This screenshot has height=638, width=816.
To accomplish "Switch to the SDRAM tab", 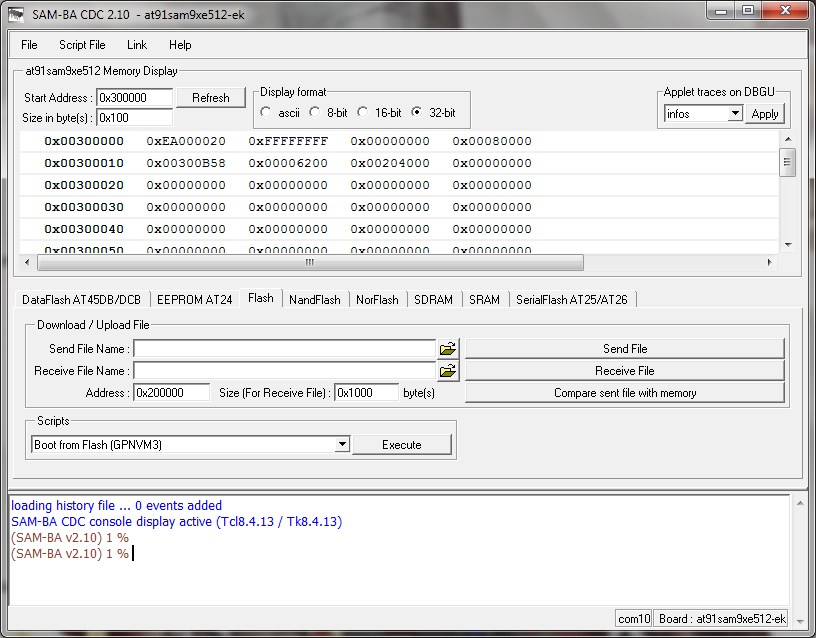I will pos(434,300).
